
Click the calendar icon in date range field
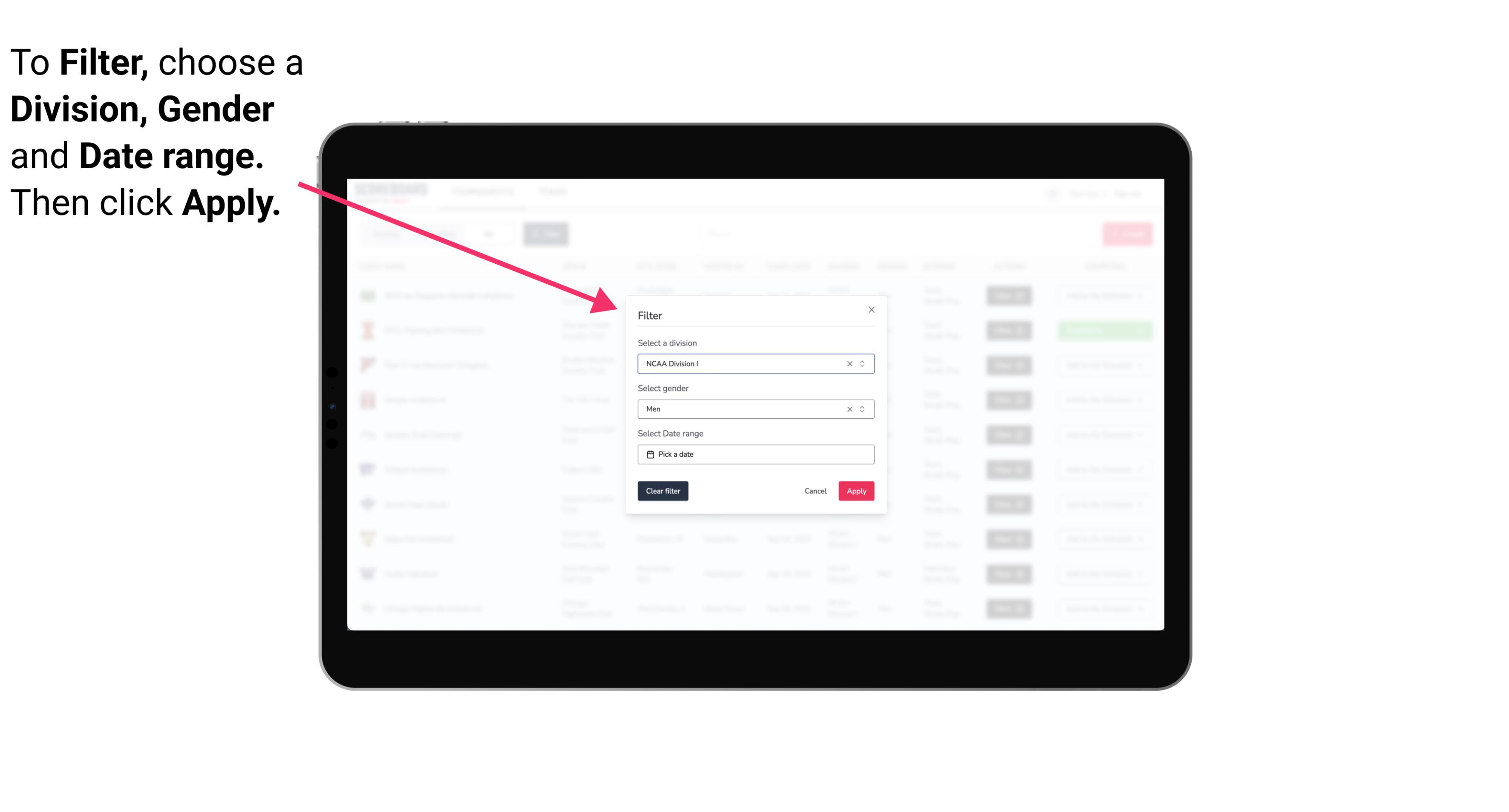(x=649, y=454)
